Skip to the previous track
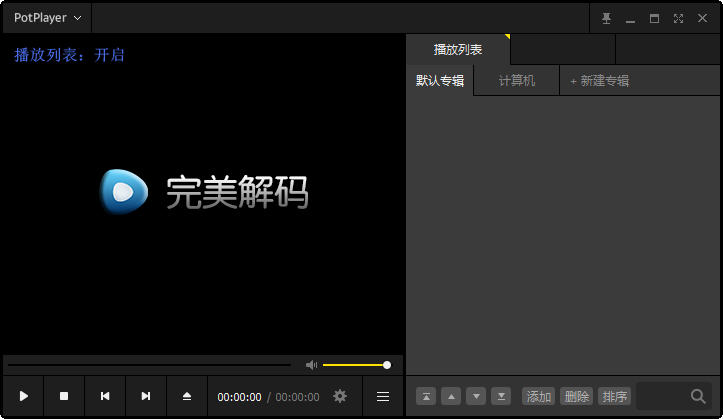 click(x=105, y=396)
